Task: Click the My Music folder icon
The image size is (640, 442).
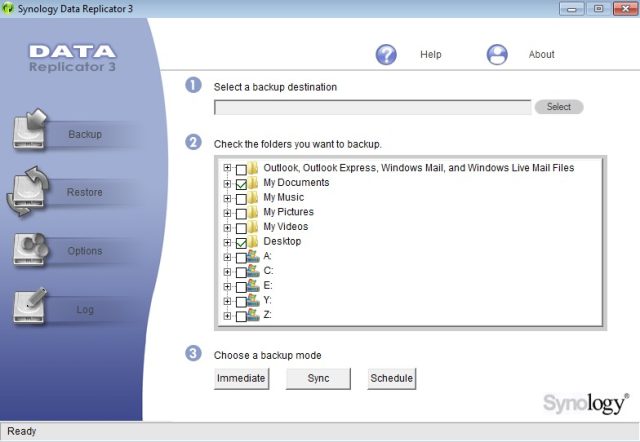Action: [x=253, y=197]
